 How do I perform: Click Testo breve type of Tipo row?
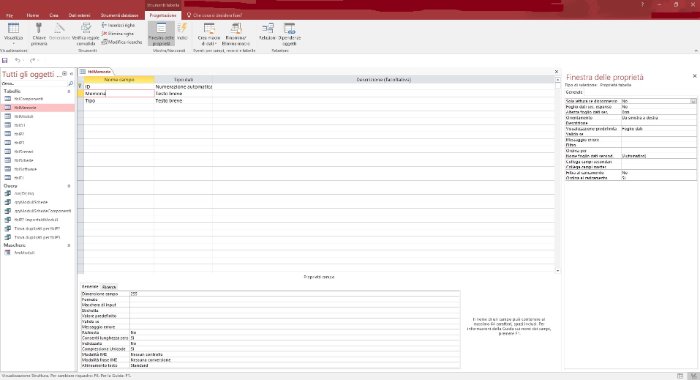click(x=183, y=101)
